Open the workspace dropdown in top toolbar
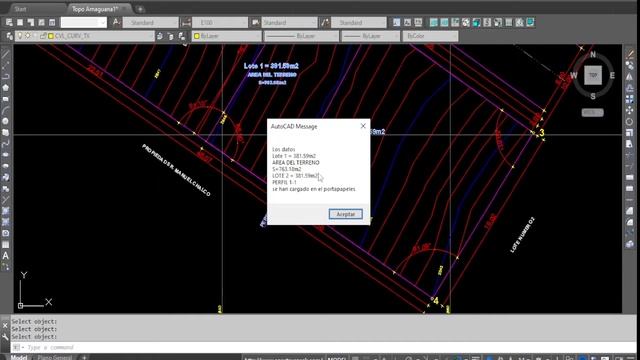The width and height of the screenshot is (640, 360). click(84, 22)
